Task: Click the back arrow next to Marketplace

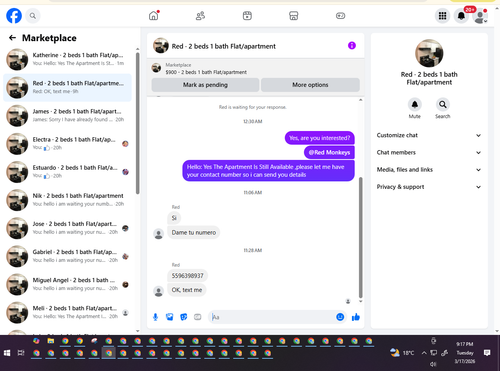Action: click(12, 38)
